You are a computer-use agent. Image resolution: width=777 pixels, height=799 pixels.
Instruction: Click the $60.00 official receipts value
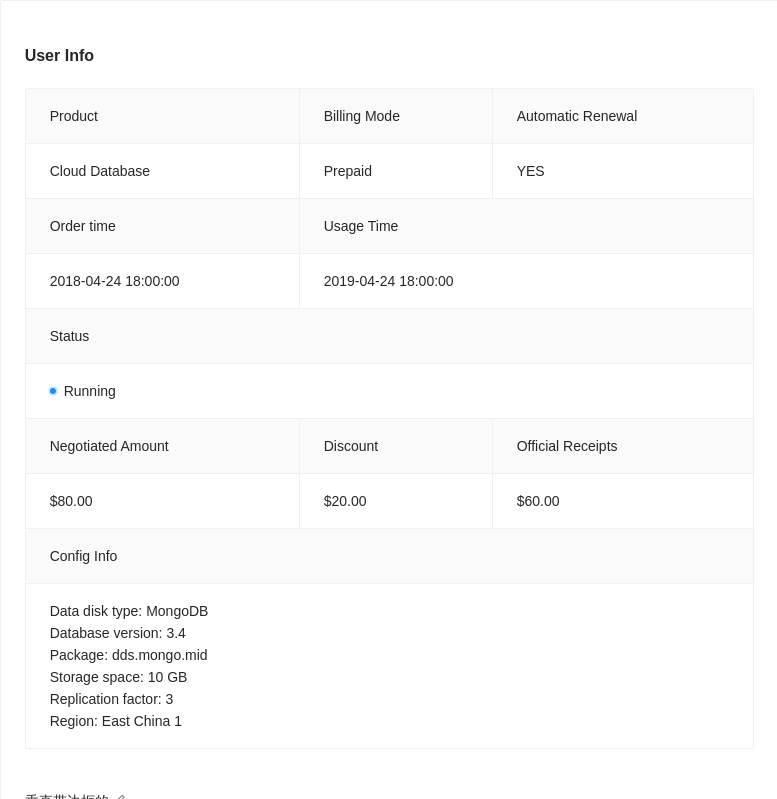[x=538, y=501]
